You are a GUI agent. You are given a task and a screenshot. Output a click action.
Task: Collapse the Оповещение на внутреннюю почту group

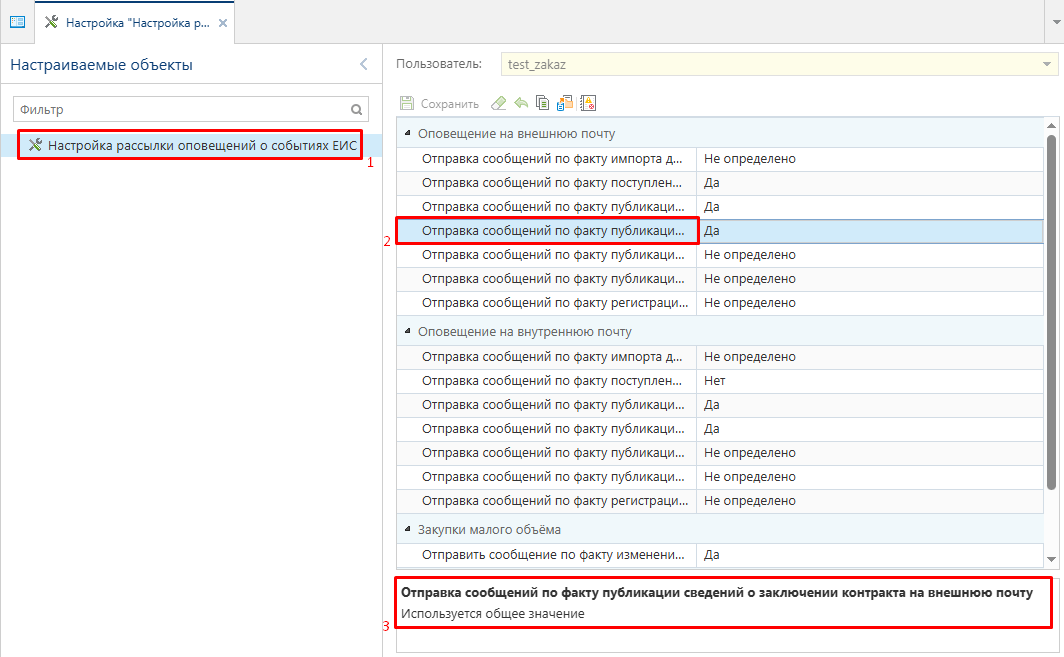click(407, 332)
